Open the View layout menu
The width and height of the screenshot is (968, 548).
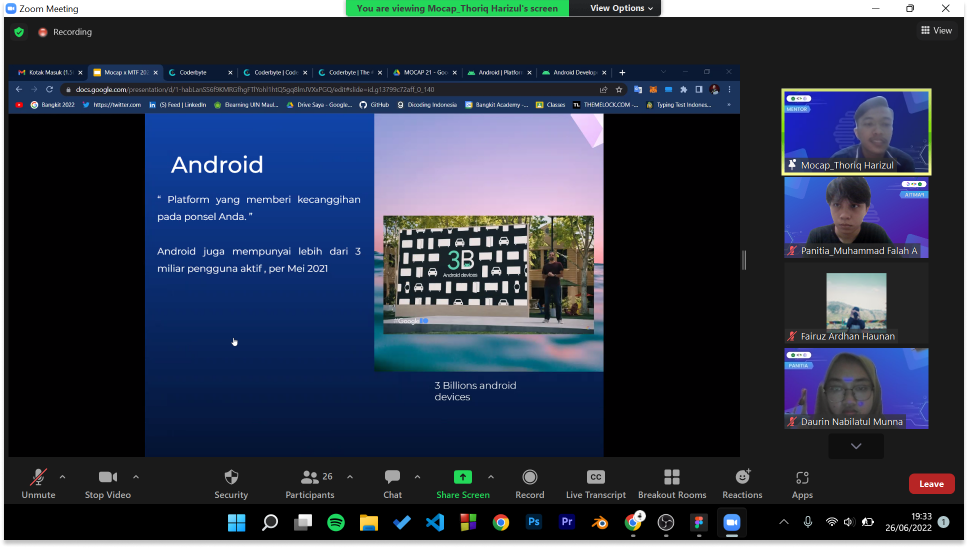[936, 31]
